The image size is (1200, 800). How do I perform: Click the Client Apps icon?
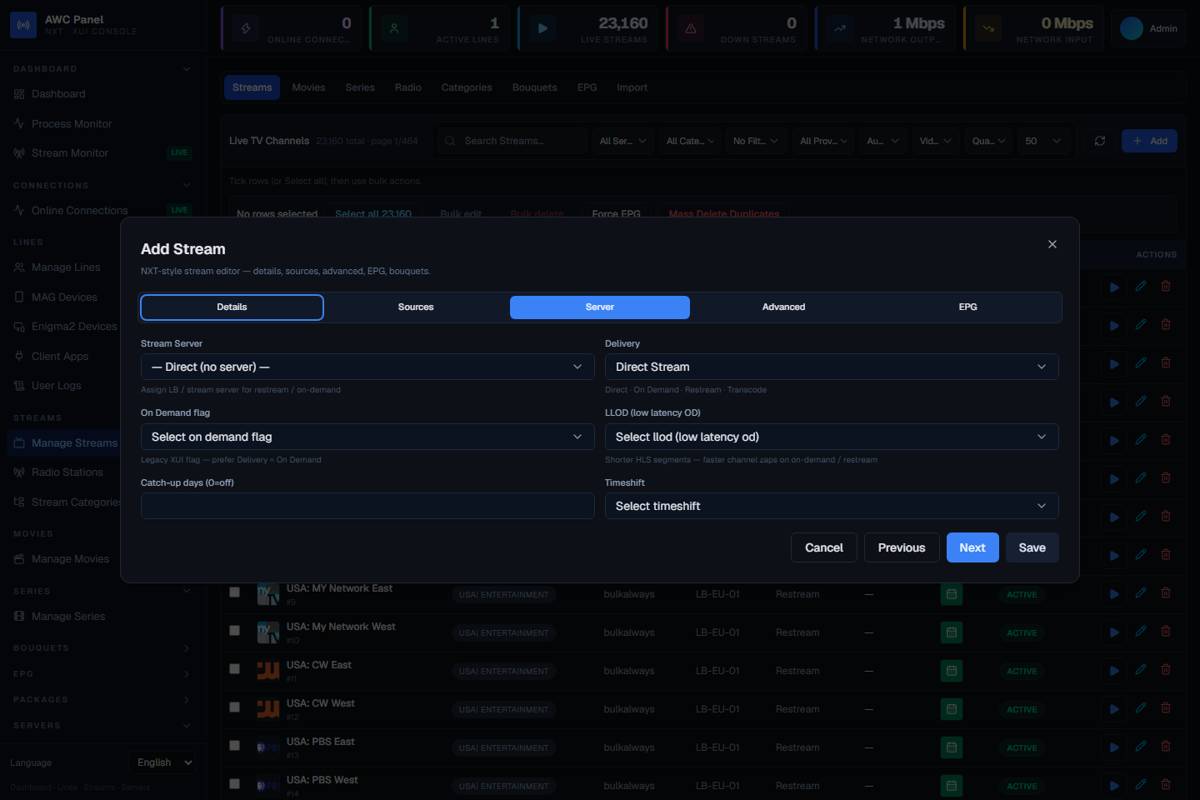click(19, 356)
